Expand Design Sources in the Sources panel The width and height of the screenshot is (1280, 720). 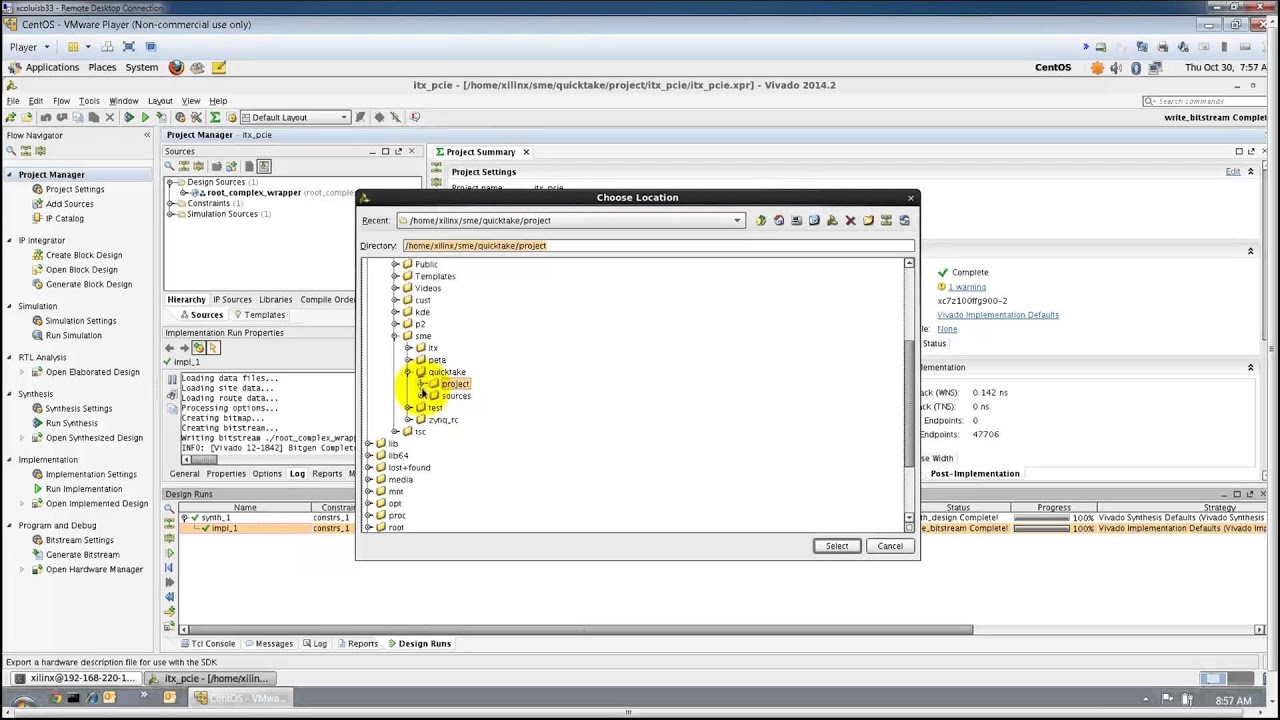point(170,182)
